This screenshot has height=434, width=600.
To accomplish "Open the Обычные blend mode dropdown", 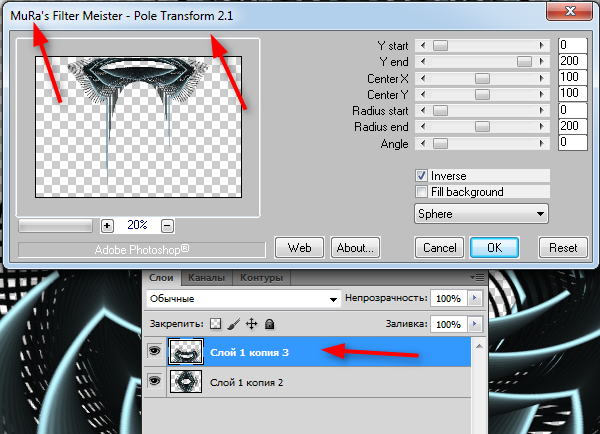I will coord(243,299).
